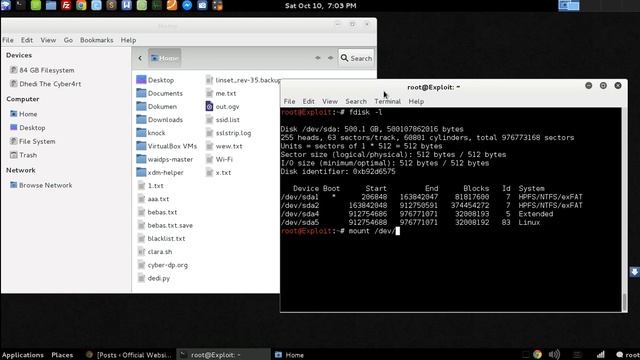This screenshot has height=360, width=640.
Task: Click the terminal vertical scrollbar
Action: (x=624, y=302)
